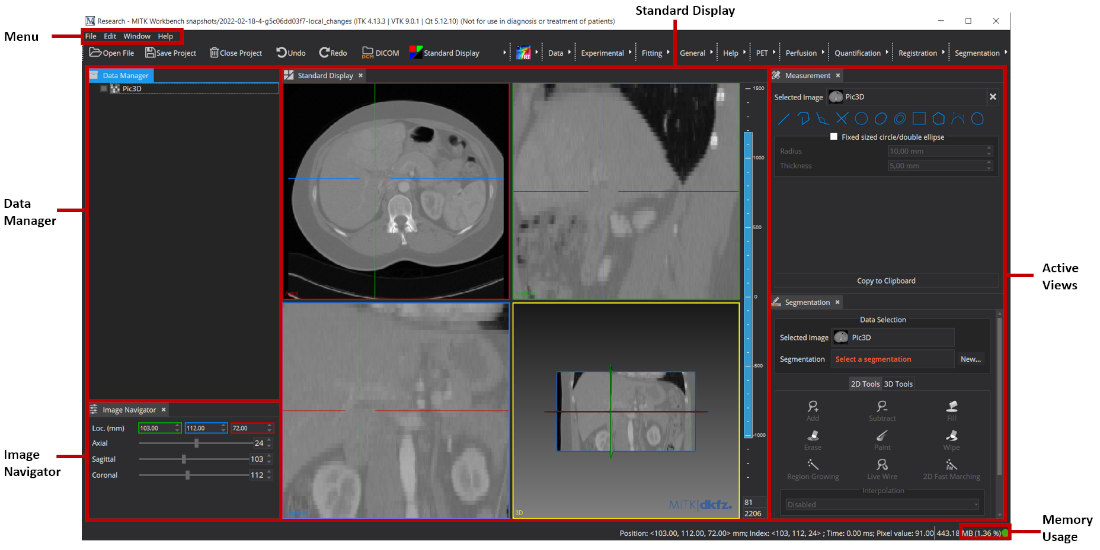Open the Edit menu
The width and height of the screenshot is (1100, 550).
click(109, 36)
